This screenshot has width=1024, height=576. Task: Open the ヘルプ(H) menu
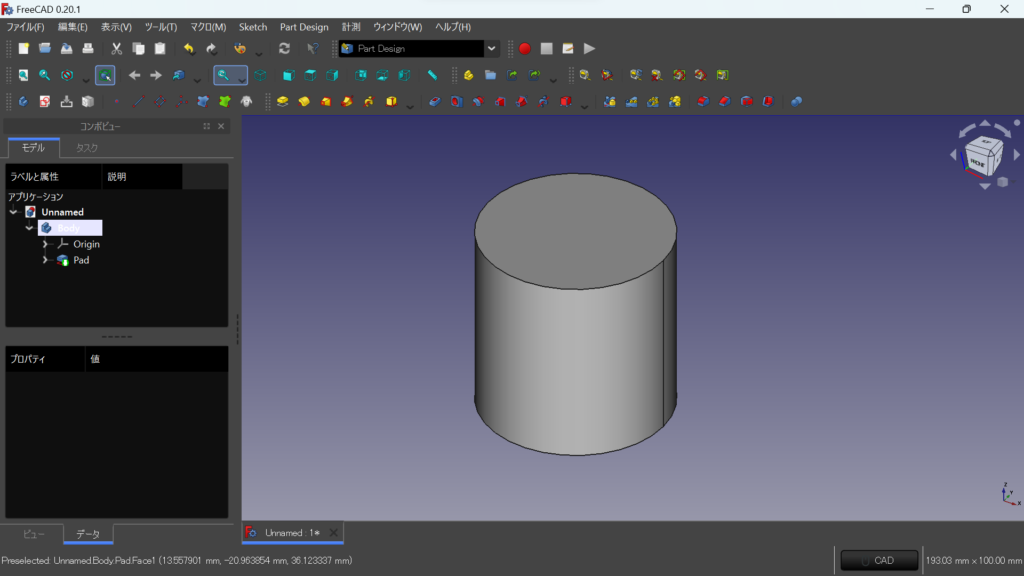point(453,27)
